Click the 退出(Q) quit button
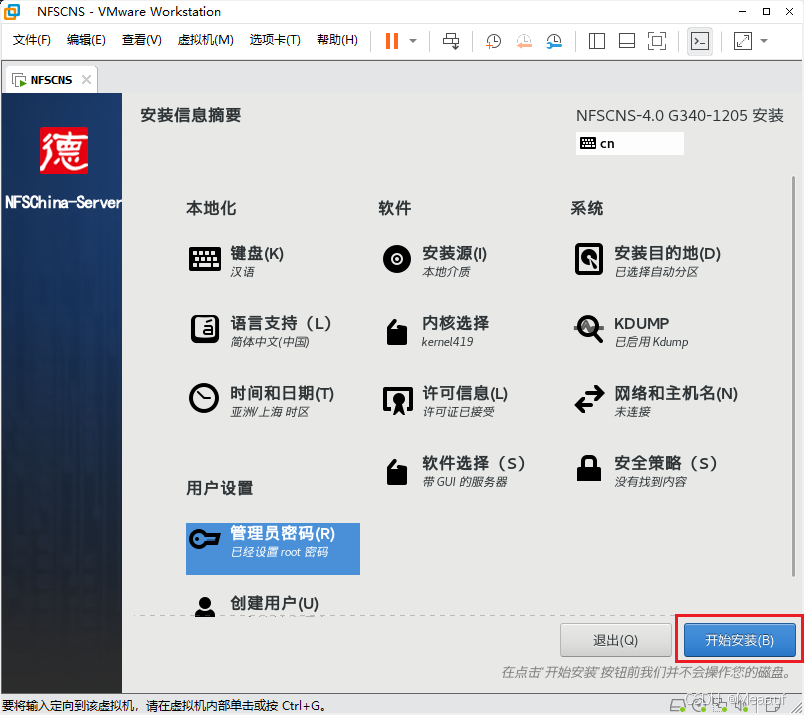The width and height of the screenshot is (804, 715). pos(616,640)
